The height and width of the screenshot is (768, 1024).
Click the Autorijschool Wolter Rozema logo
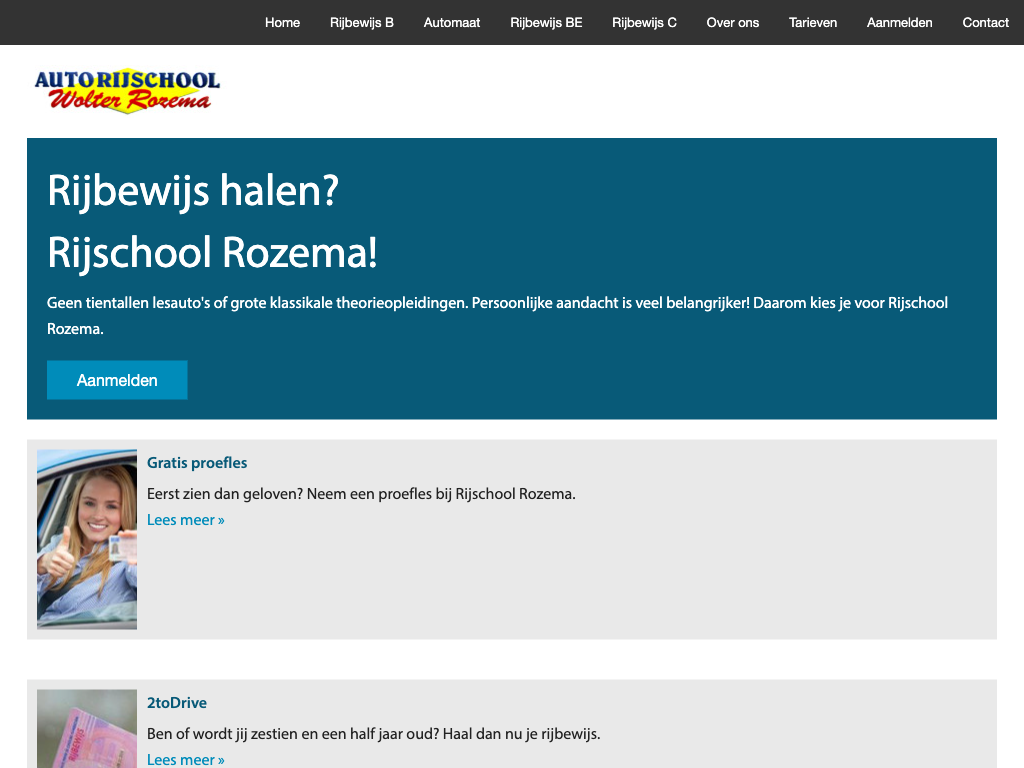tap(127, 91)
